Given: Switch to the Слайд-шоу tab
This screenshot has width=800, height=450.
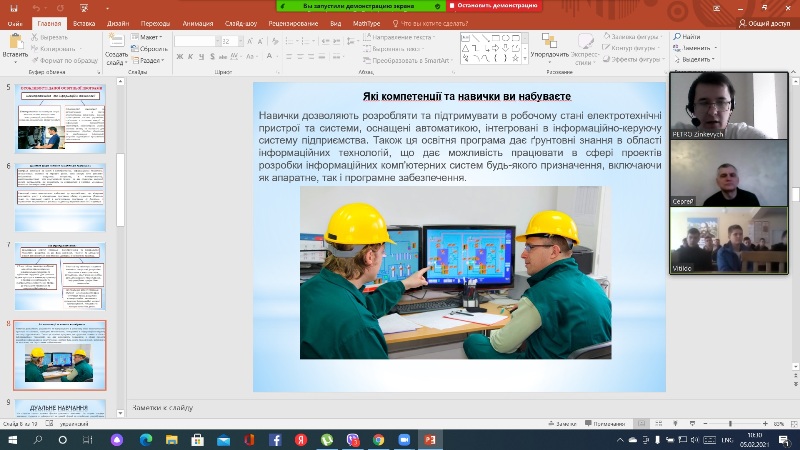Looking at the screenshot, I should pos(241,23).
